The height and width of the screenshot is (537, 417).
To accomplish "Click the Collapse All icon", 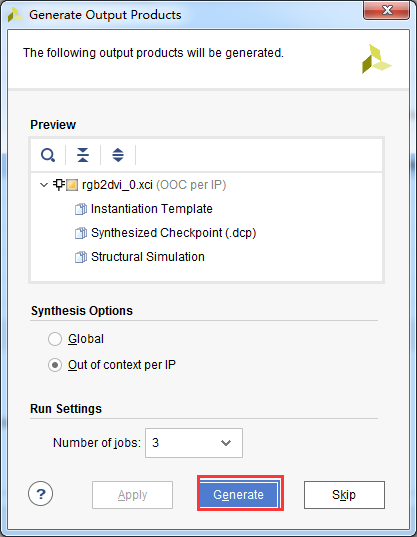I will tap(83, 155).
